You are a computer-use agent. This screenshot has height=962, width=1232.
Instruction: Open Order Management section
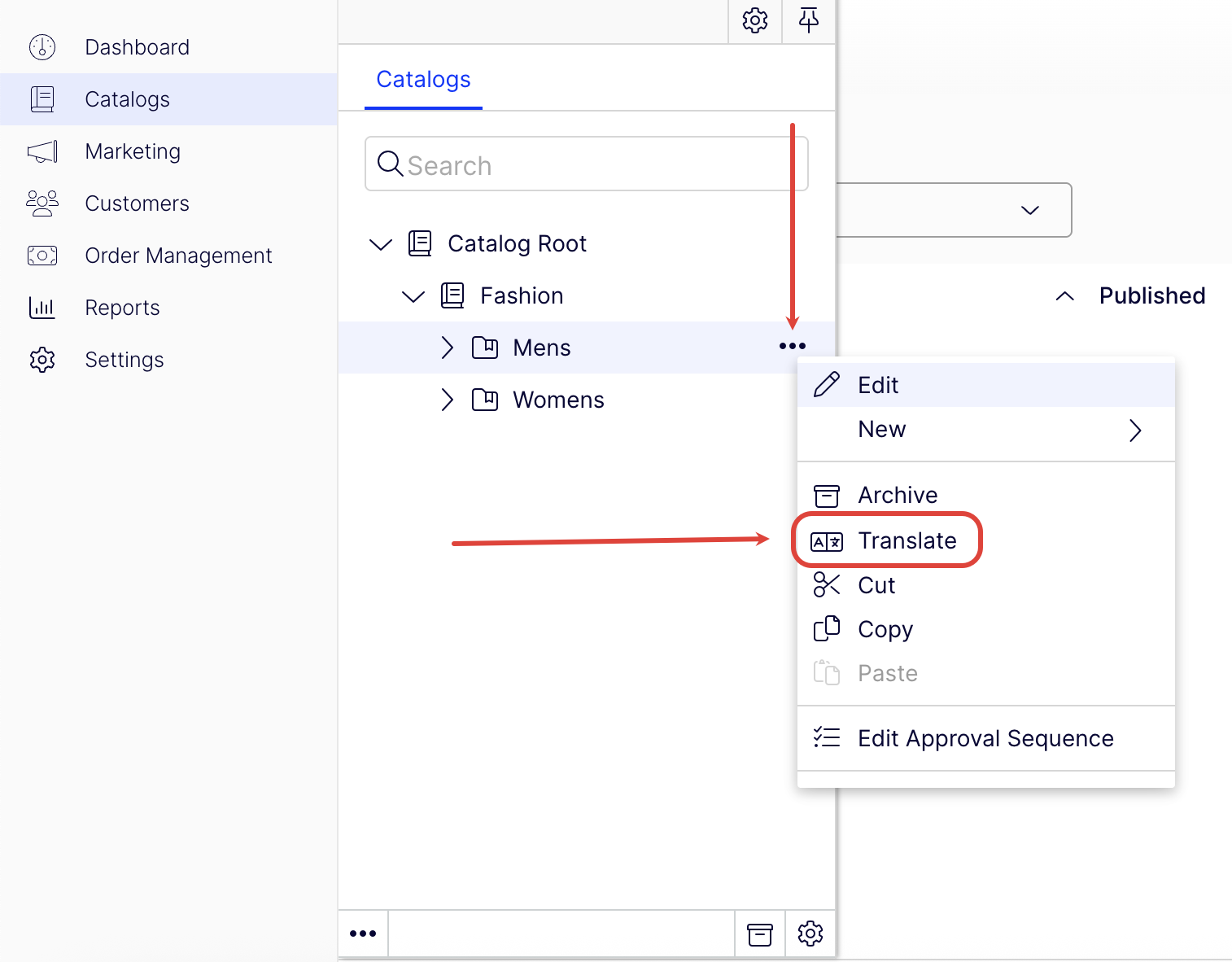coord(178,256)
